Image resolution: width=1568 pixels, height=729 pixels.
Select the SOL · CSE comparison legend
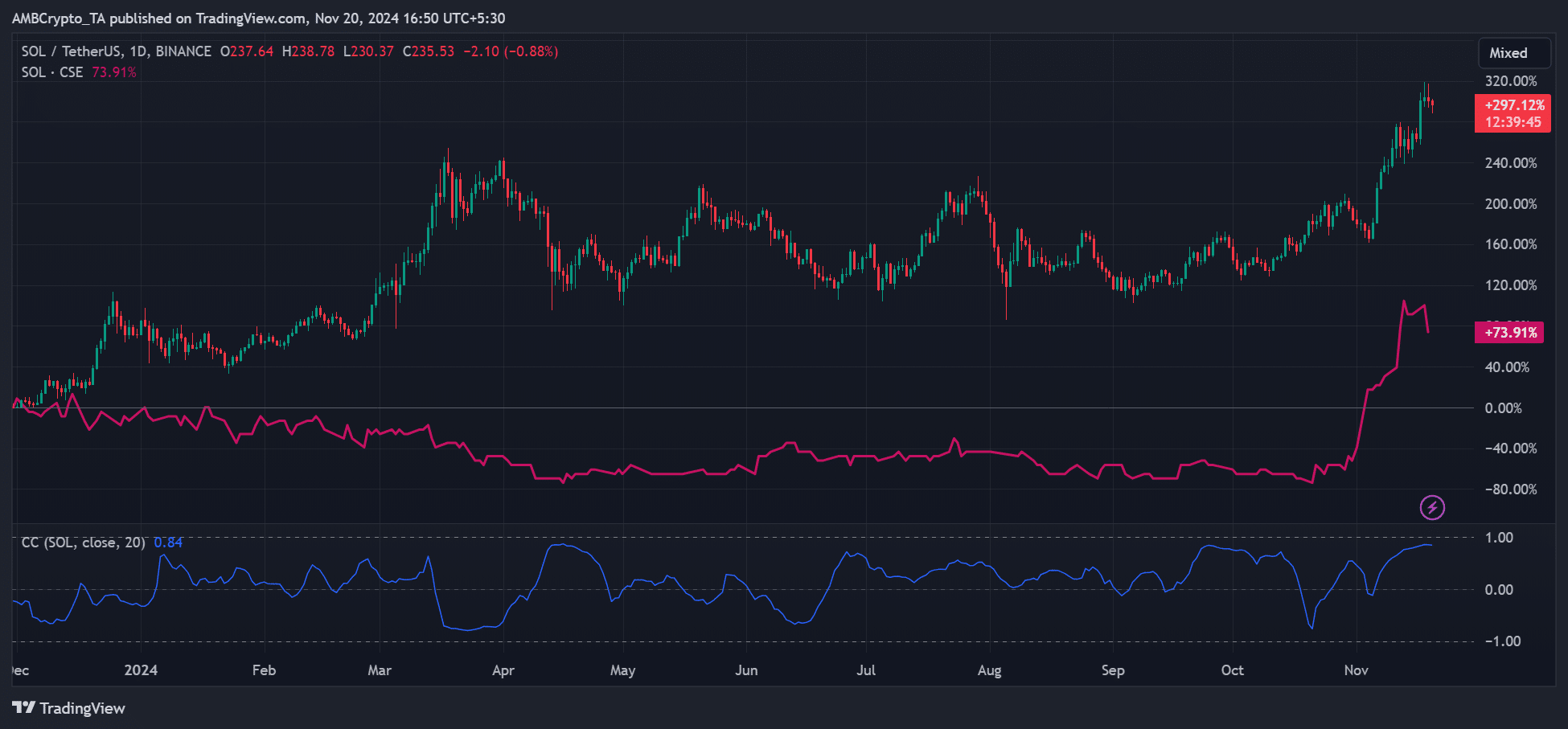52,72
